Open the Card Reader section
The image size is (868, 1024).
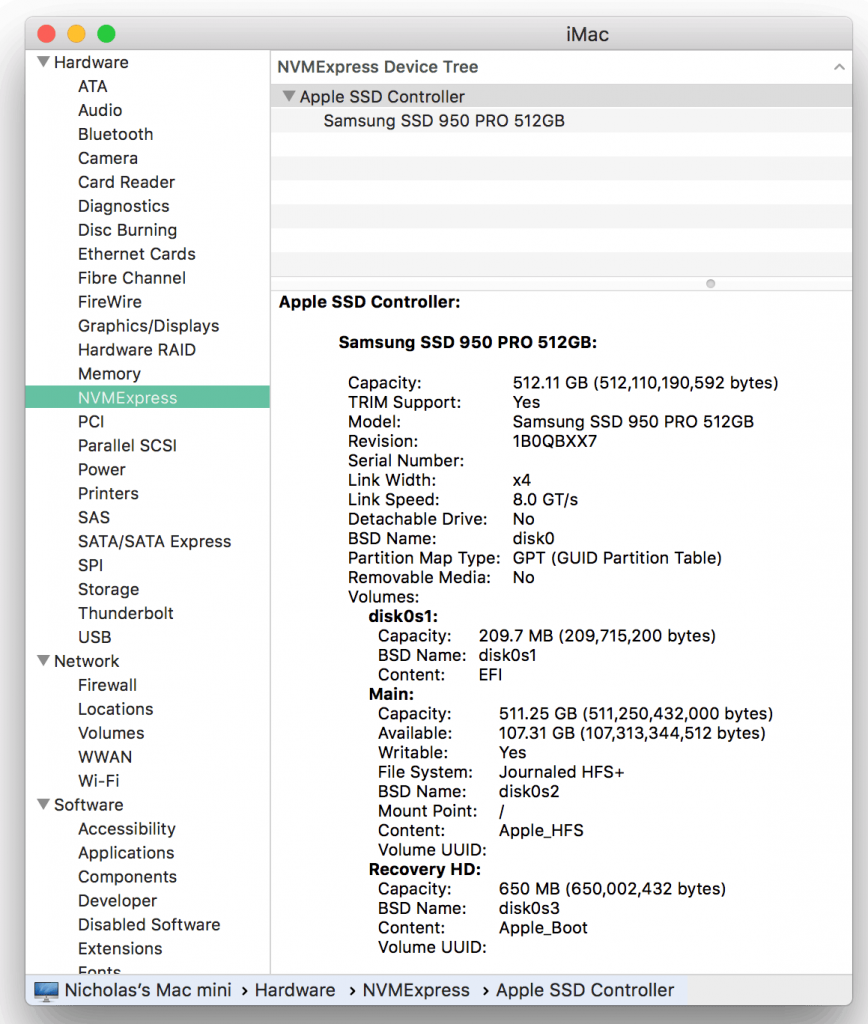click(x=127, y=182)
